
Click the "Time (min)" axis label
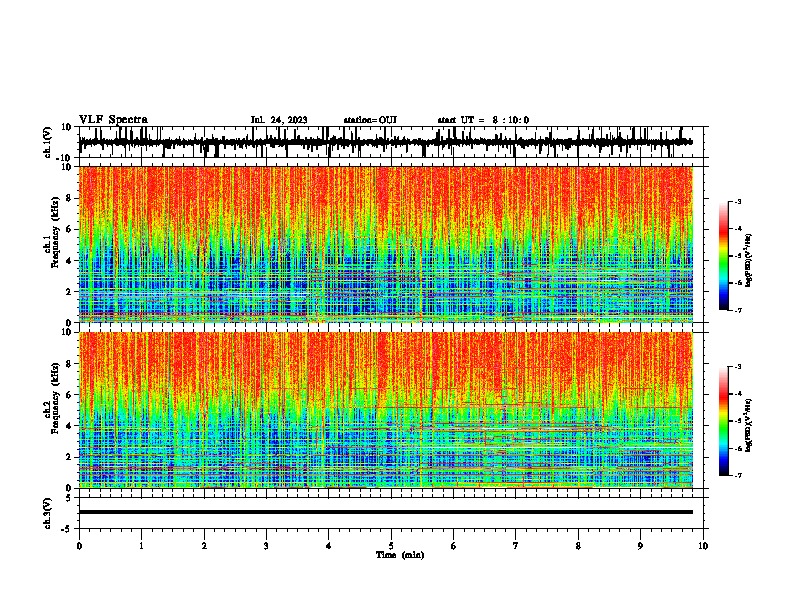[x=400, y=555]
